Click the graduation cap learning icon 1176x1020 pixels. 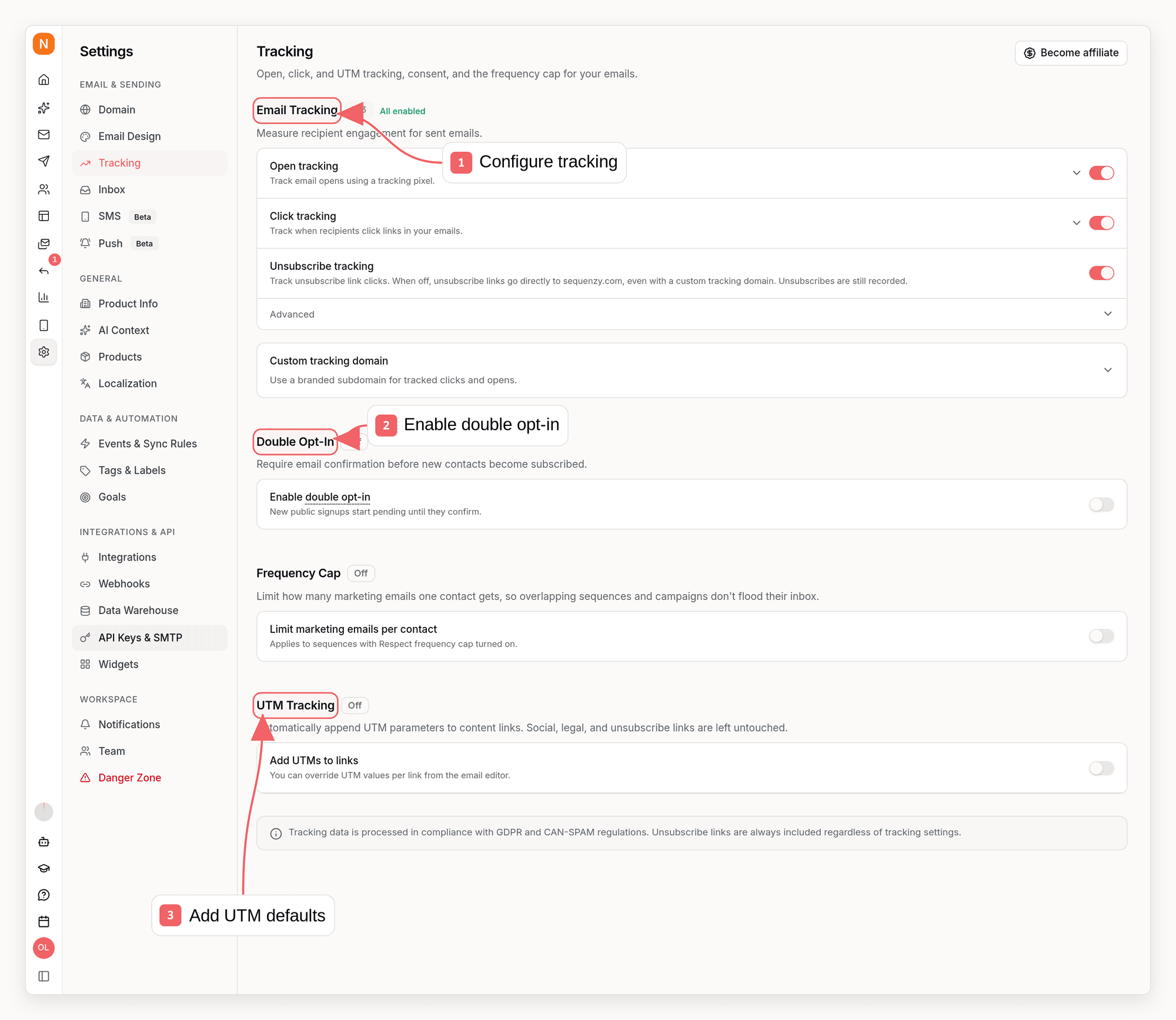[x=44, y=868]
